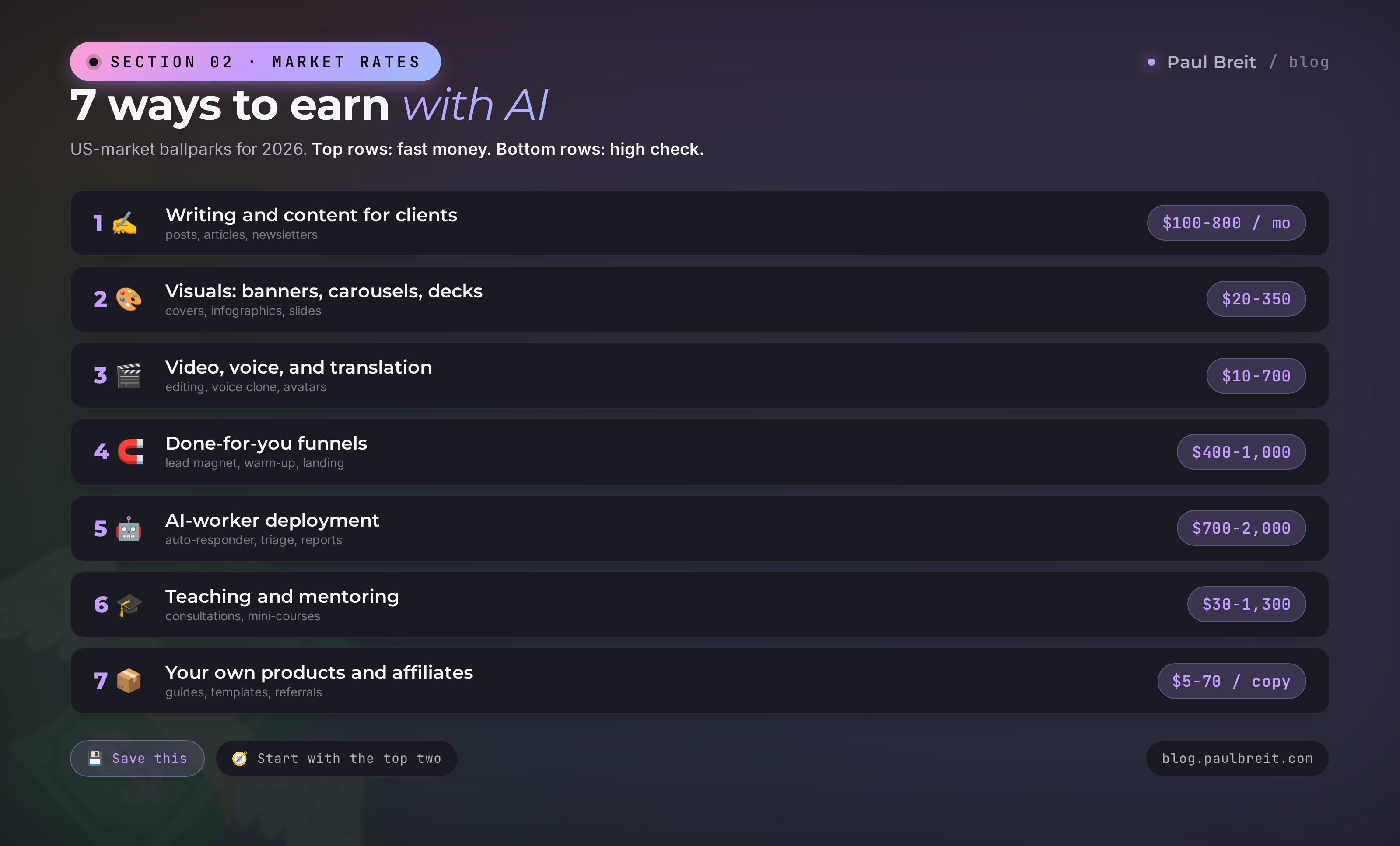Viewport: 1400px width, 846px height.
Task: Click the row number 1
Action: [x=98, y=223]
